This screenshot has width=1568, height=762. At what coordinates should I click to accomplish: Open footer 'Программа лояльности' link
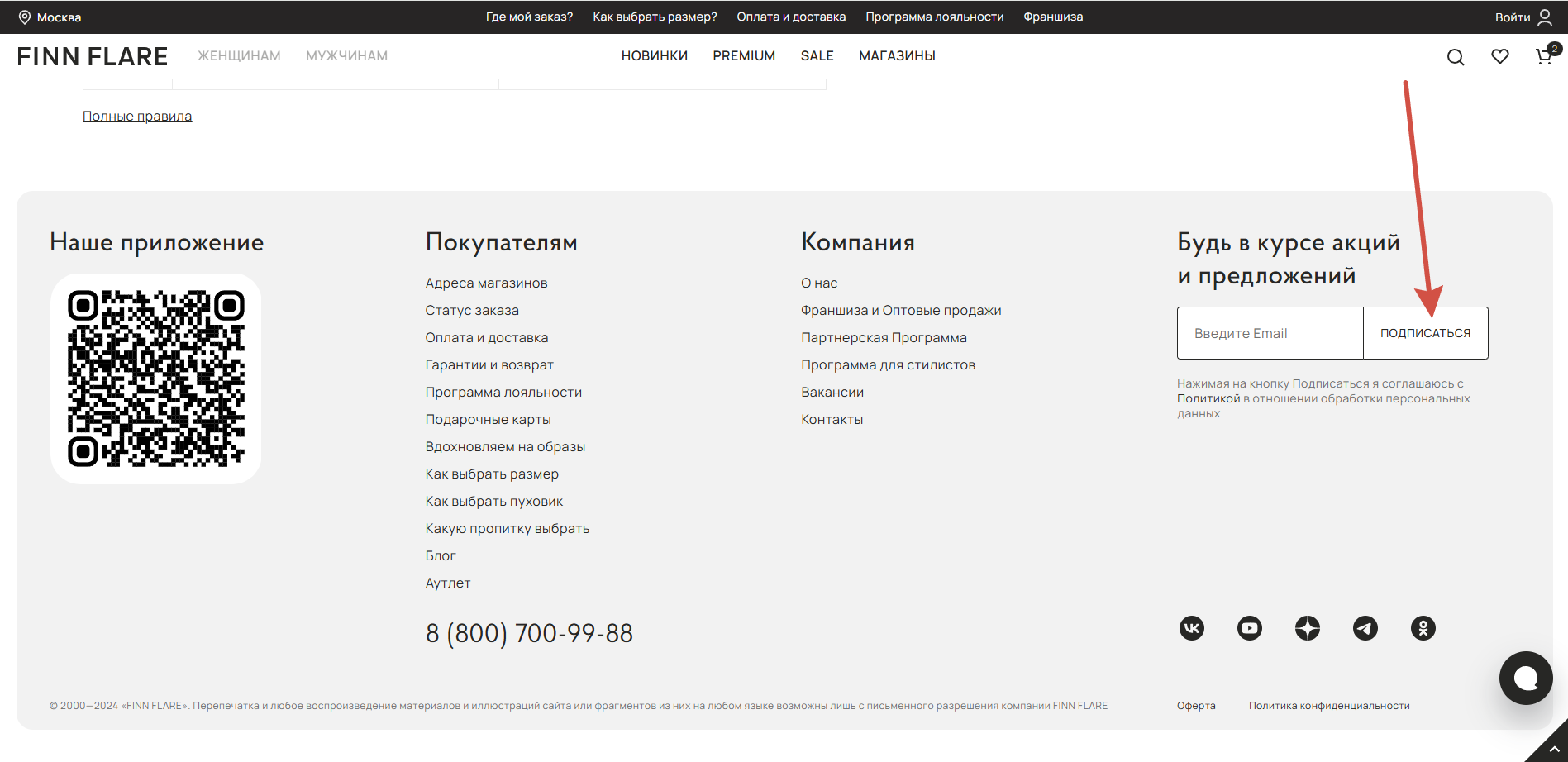point(503,392)
